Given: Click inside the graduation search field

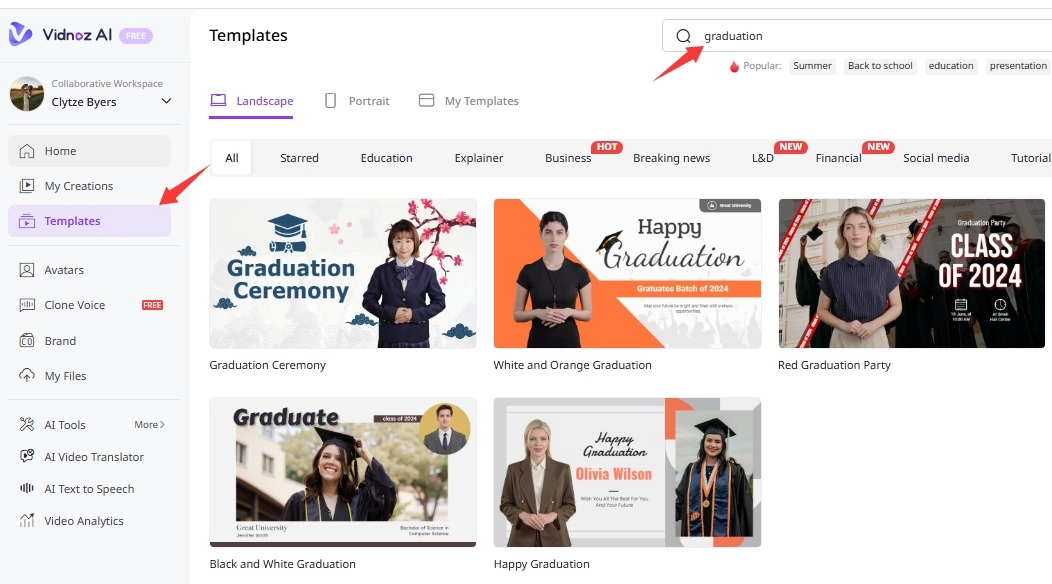Looking at the screenshot, I should click(x=760, y=35).
